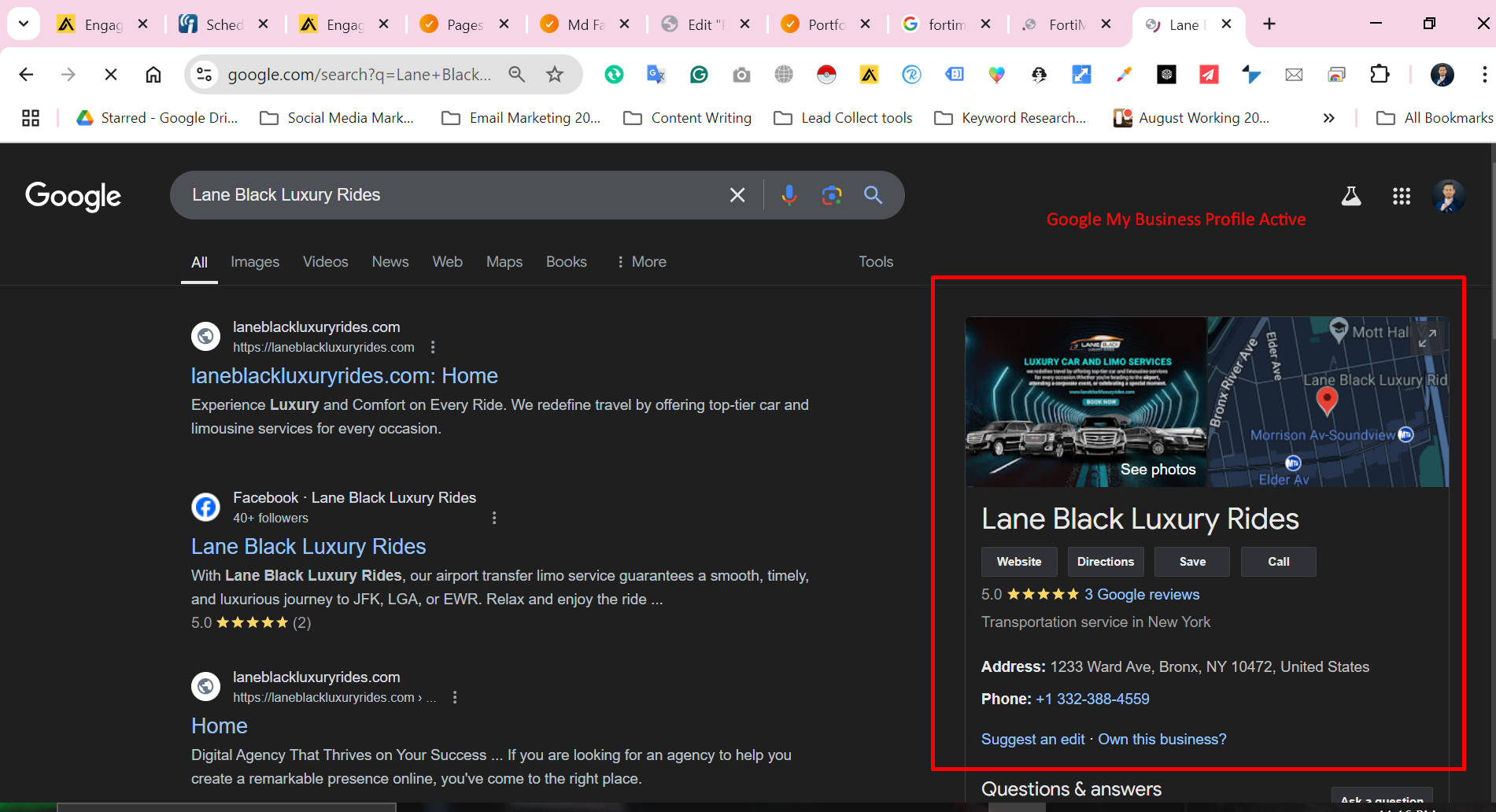Open Chrome extensions puzzle icon
The image size is (1496, 812).
(1380, 75)
